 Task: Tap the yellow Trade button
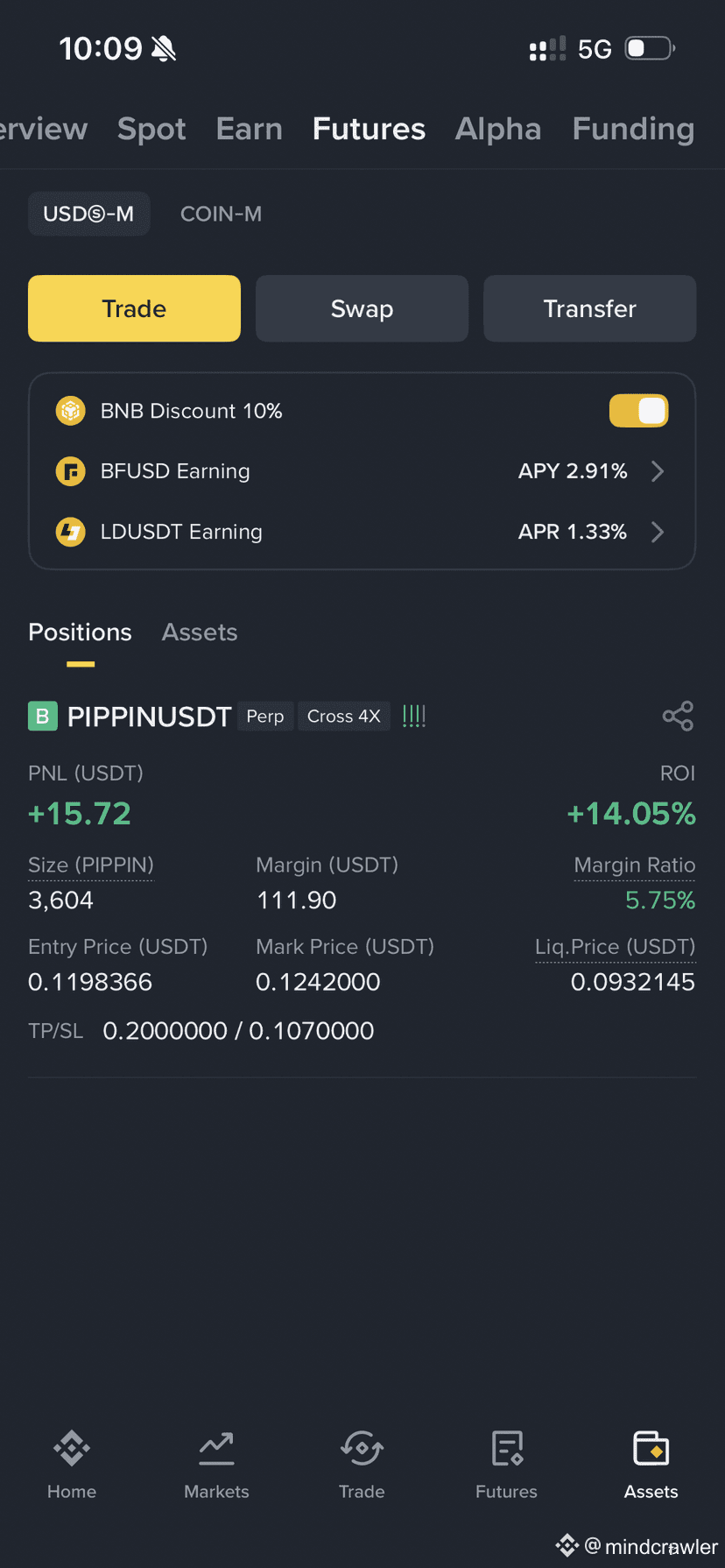coord(134,308)
